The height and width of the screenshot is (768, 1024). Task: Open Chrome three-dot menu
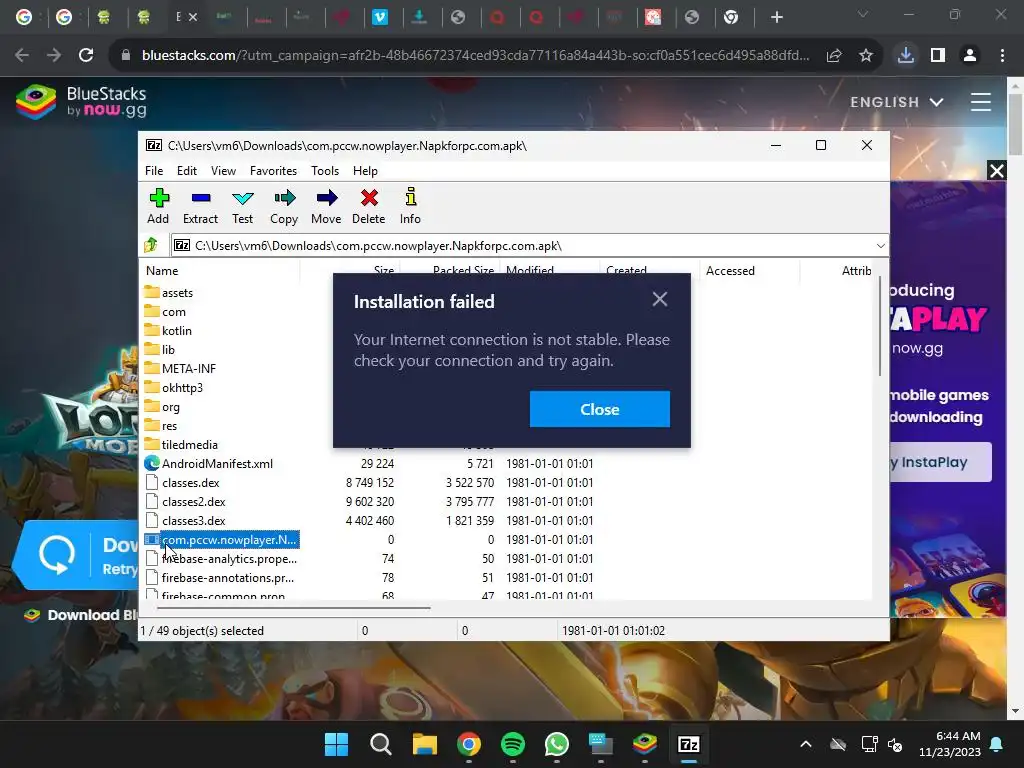tap(1002, 56)
